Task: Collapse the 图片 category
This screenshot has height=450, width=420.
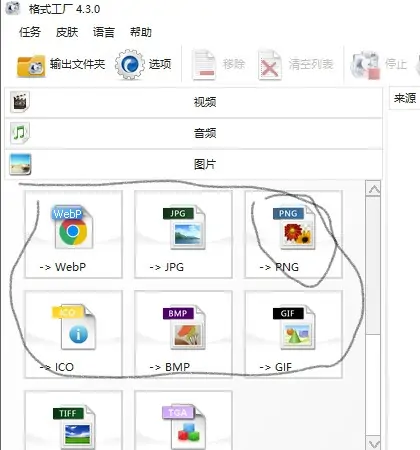Action: point(194,164)
